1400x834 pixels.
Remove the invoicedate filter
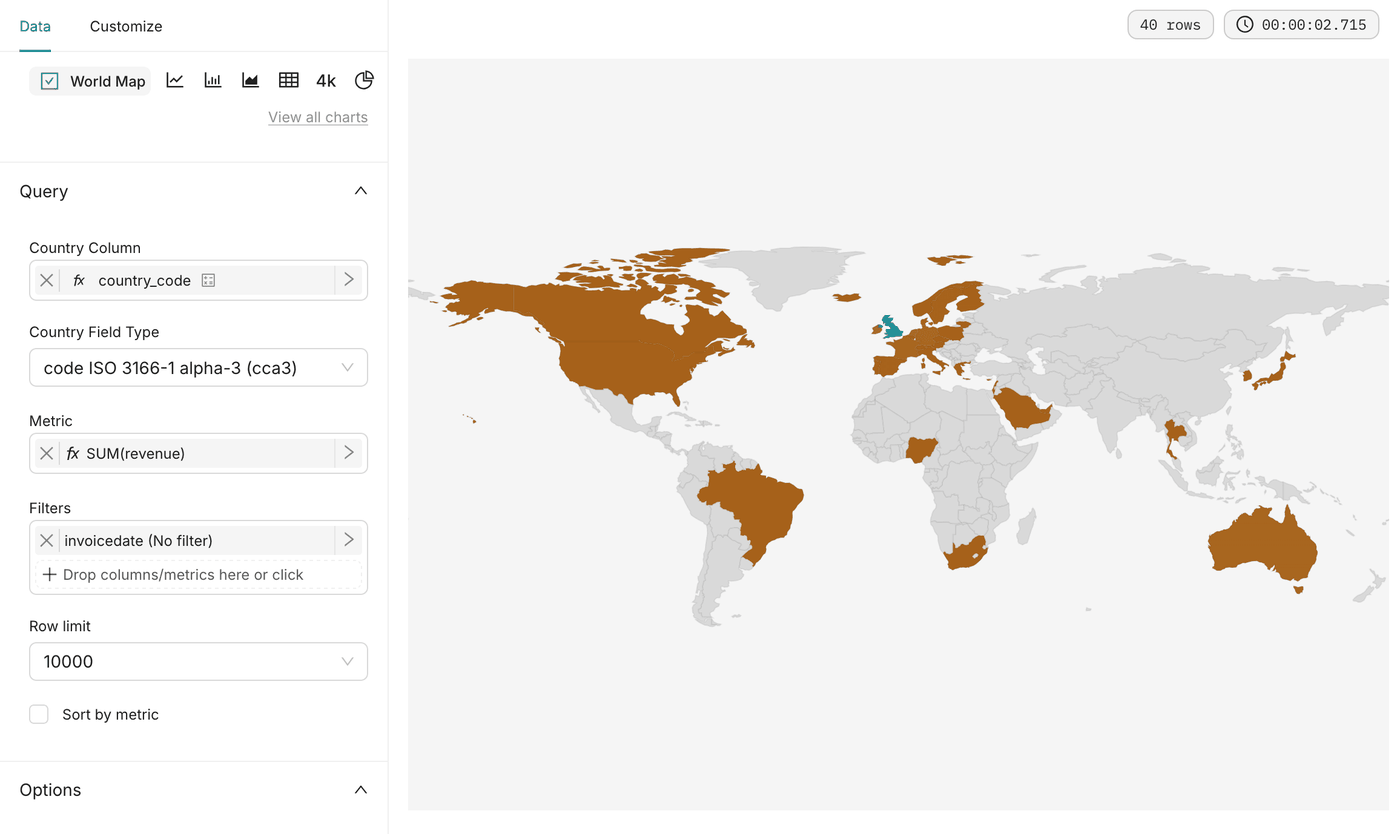(x=47, y=540)
